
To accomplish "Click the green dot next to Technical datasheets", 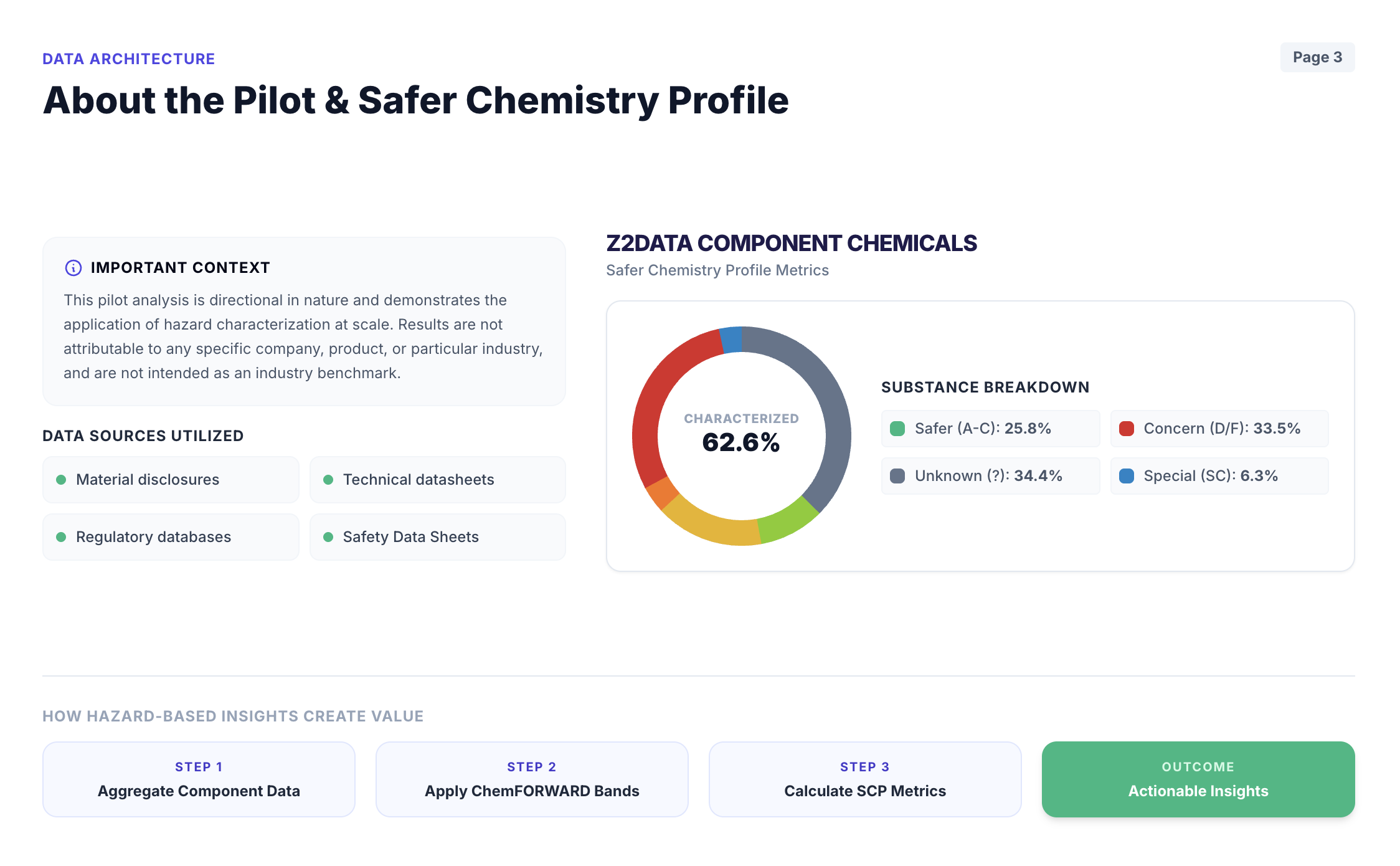I will pos(328,480).
